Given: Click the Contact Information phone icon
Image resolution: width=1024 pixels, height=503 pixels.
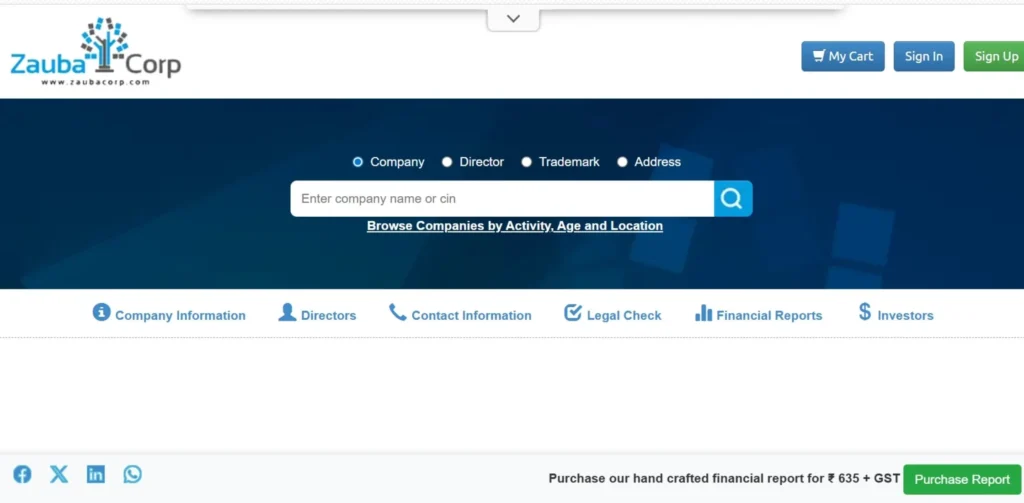Looking at the screenshot, I should point(397,312).
